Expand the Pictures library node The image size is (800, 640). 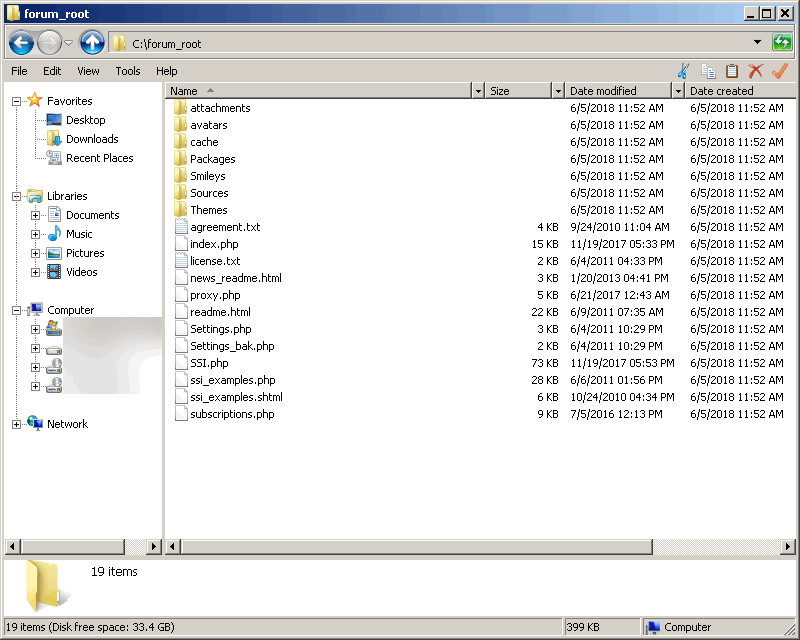click(35, 254)
